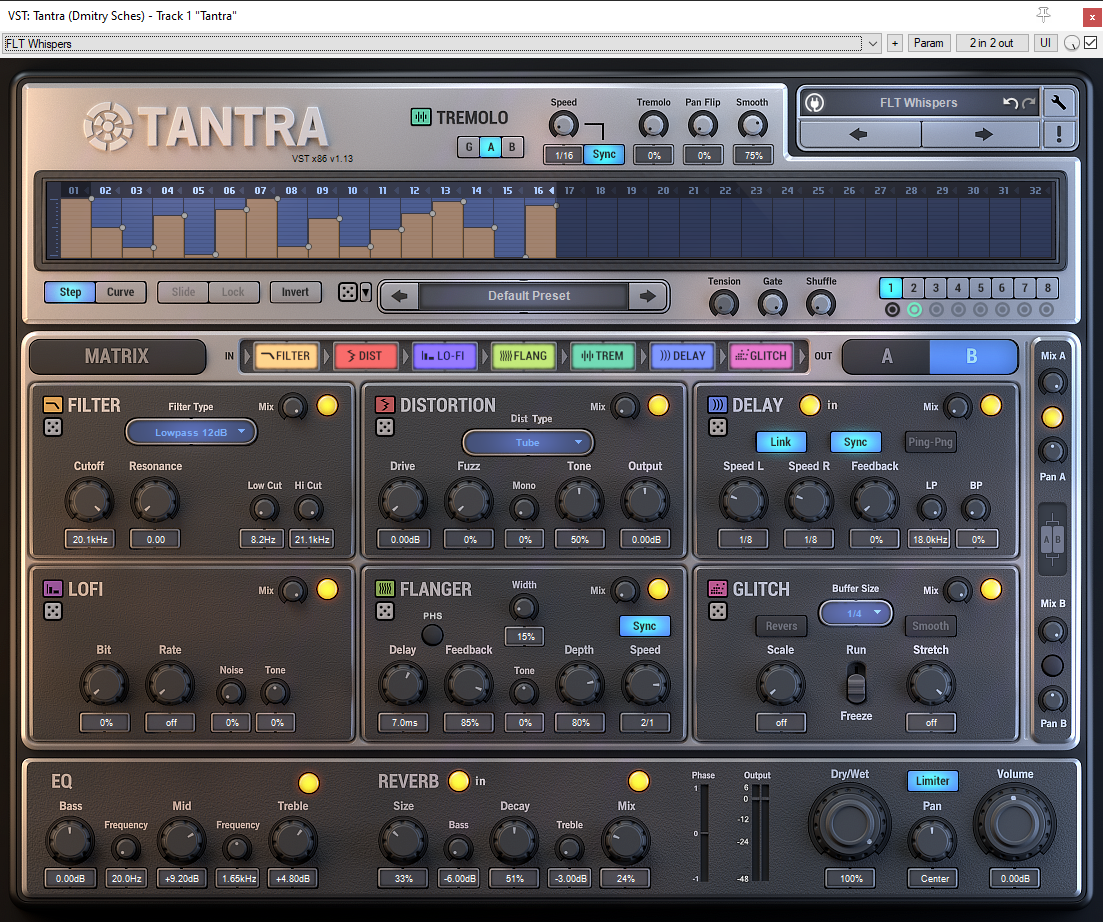Click the preset redo arrow
The width and height of the screenshot is (1103, 922).
pyautogui.click(x=1029, y=103)
